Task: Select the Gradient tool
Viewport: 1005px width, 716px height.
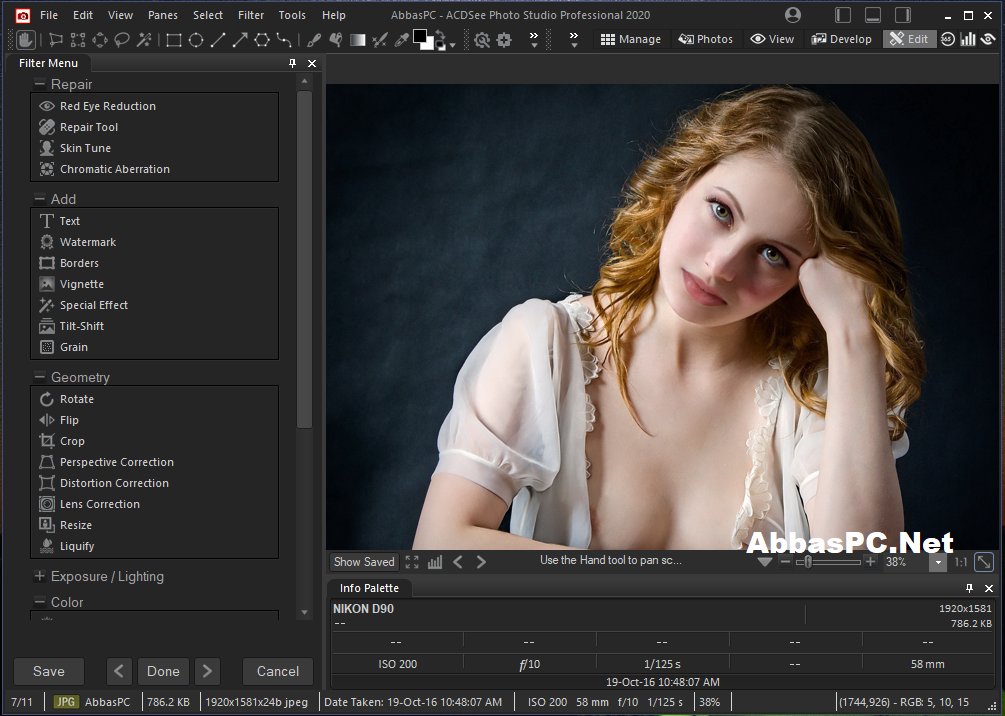Action: point(358,40)
